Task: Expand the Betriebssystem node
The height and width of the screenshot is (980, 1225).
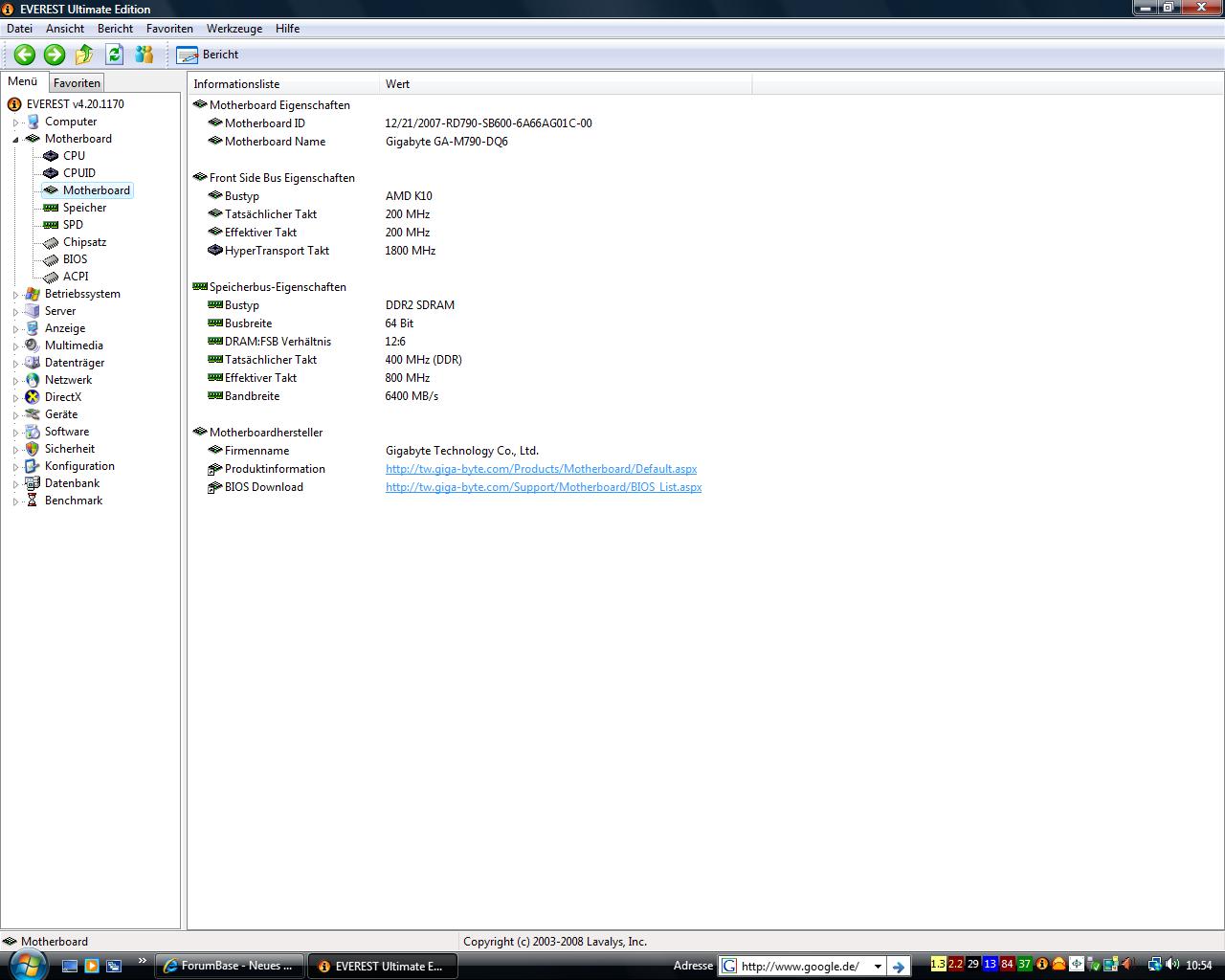Action: pyautogui.click(x=15, y=295)
